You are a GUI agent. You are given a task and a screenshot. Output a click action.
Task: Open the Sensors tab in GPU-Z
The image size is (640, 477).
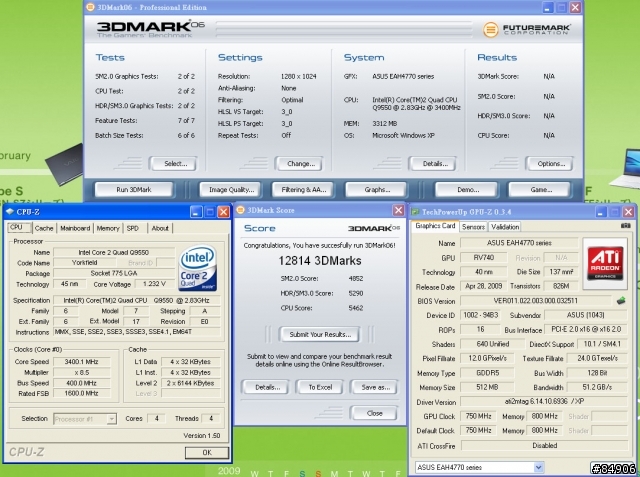tap(474, 227)
